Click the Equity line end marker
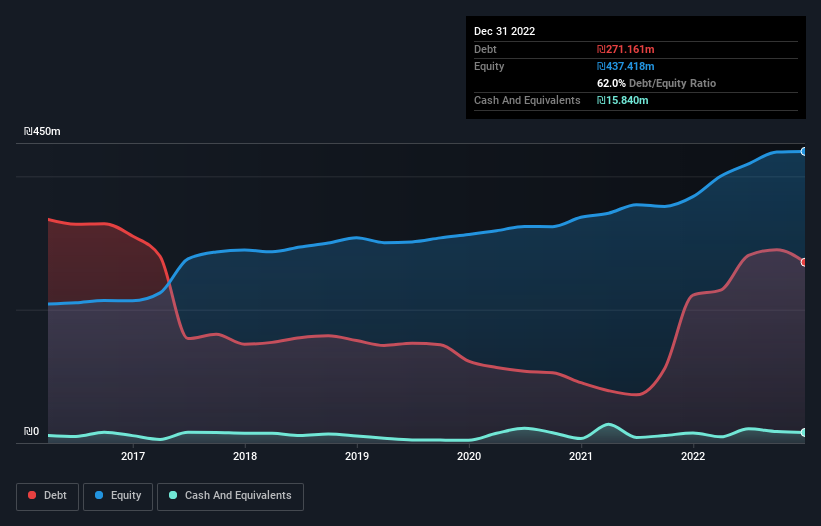The width and height of the screenshot is (821, 526). [x=804, y=151]
